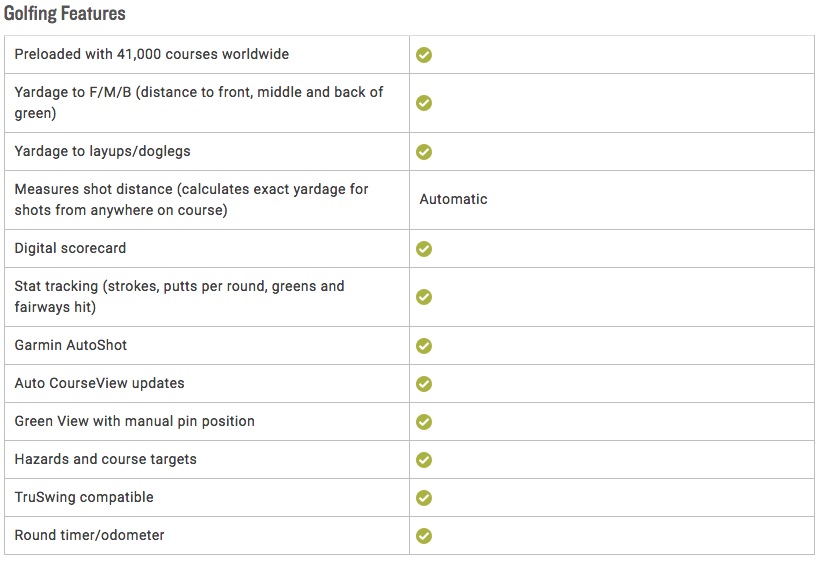Click the Digital scorecard checkmark icon
The width and height of the screenshot is (821, 563).
[x=424, y=249]
